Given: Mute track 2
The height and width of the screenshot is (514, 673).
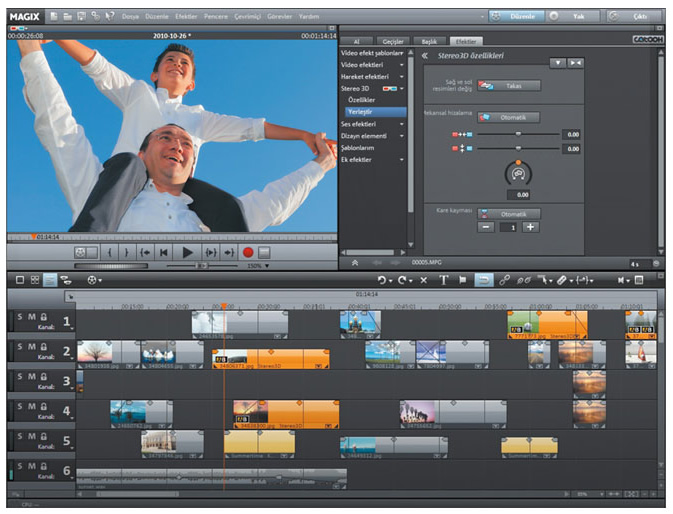Looking at the screenshot, I should point(32,347).
